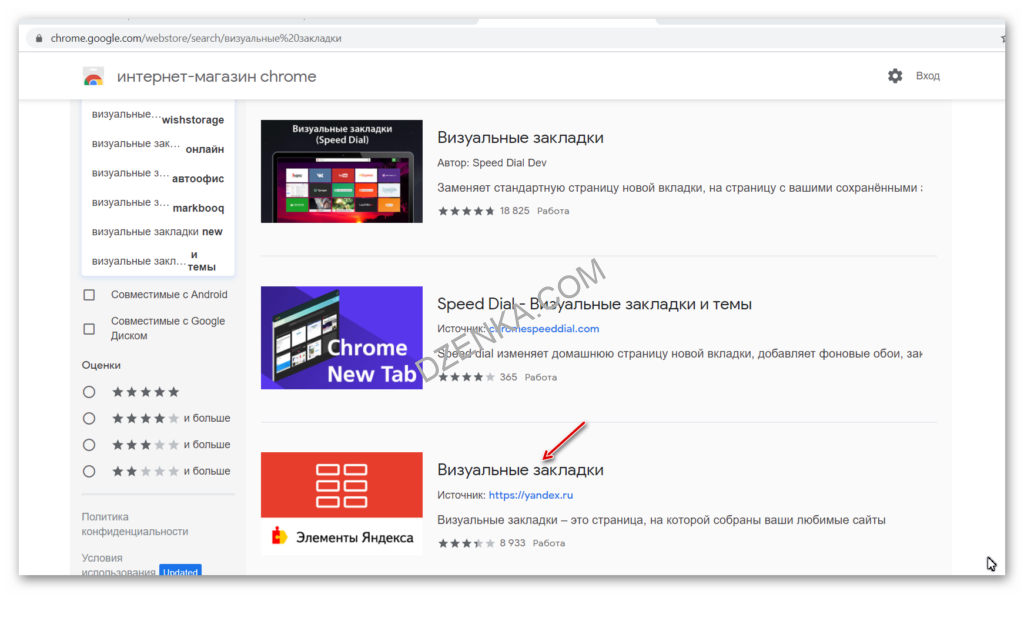This screenshot has height=641, width=1024.
Task: Select four stars и больше rating filter
Action: [89, 418]
